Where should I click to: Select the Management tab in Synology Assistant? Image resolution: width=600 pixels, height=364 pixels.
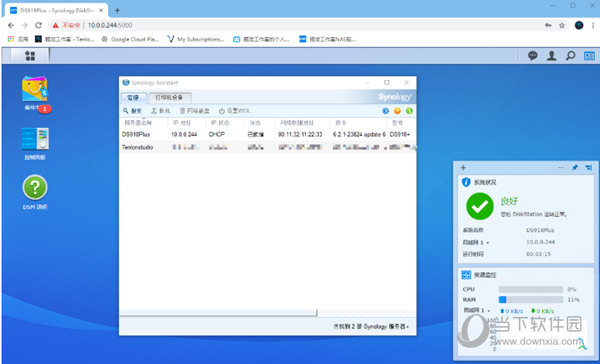point(133,98)
